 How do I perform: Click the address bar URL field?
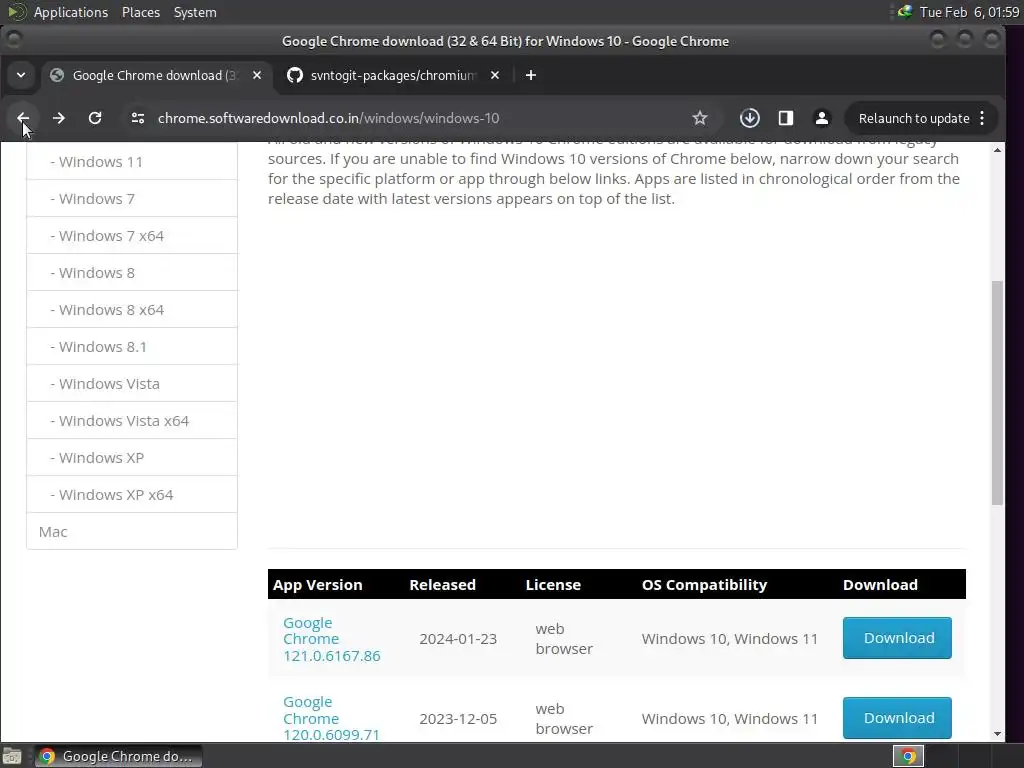[x=418, y=118]
